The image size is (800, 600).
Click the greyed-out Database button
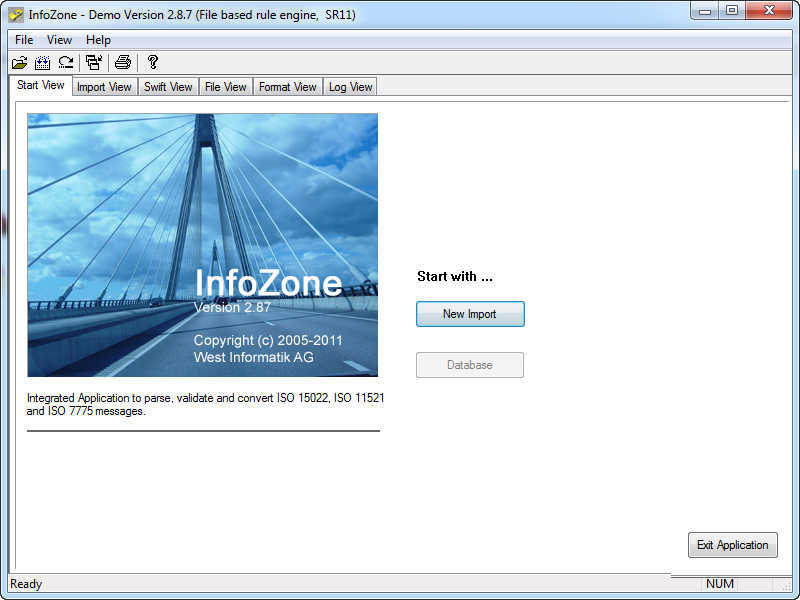[470, 365]
